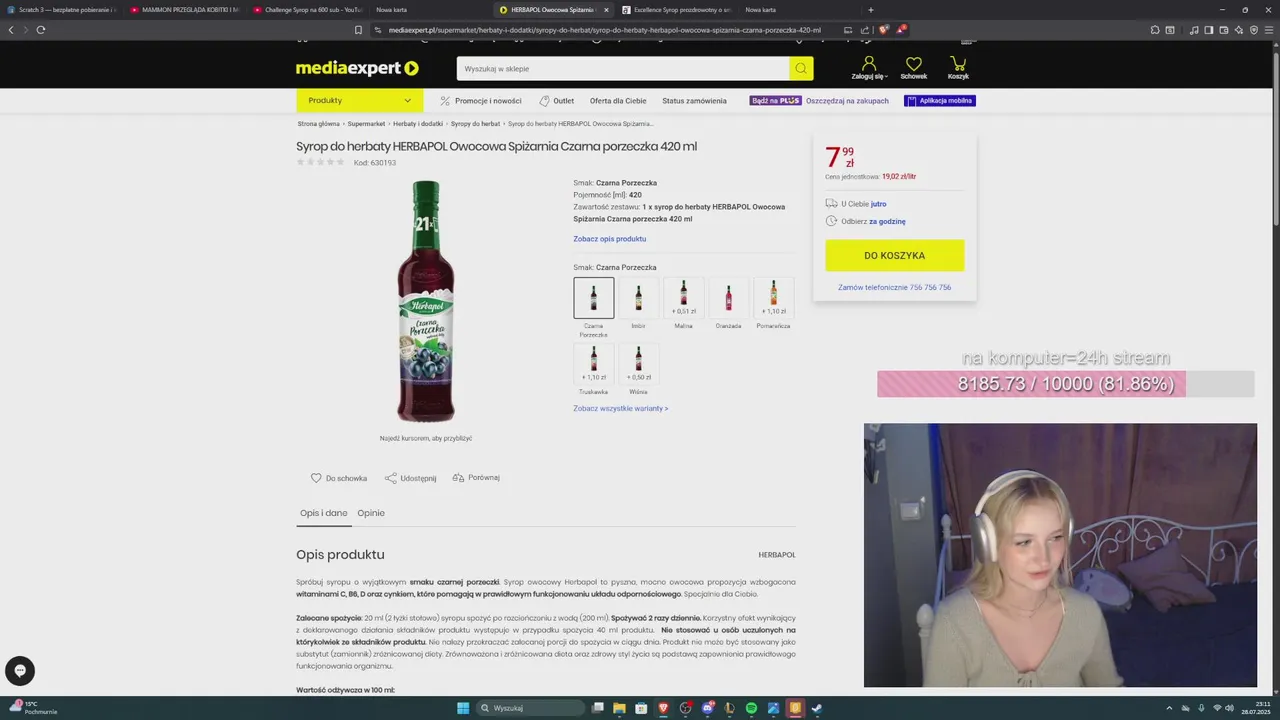Select the Imbir flavor variant

click(639, 298)
